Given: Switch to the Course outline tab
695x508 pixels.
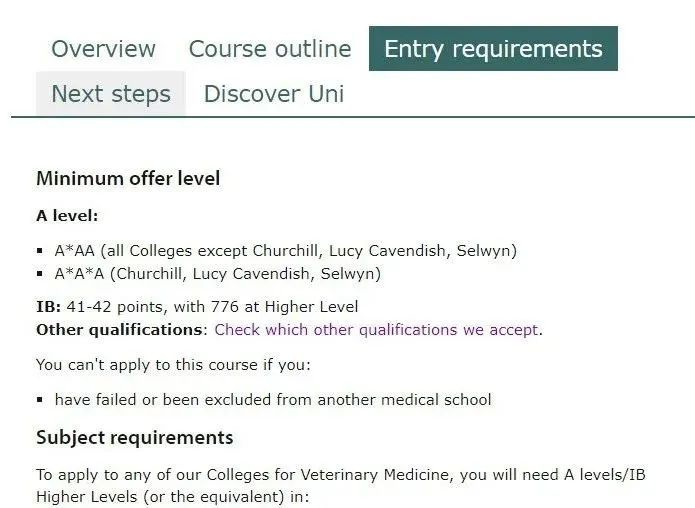Looking at the screenshot, I should (x=270, y=49).
